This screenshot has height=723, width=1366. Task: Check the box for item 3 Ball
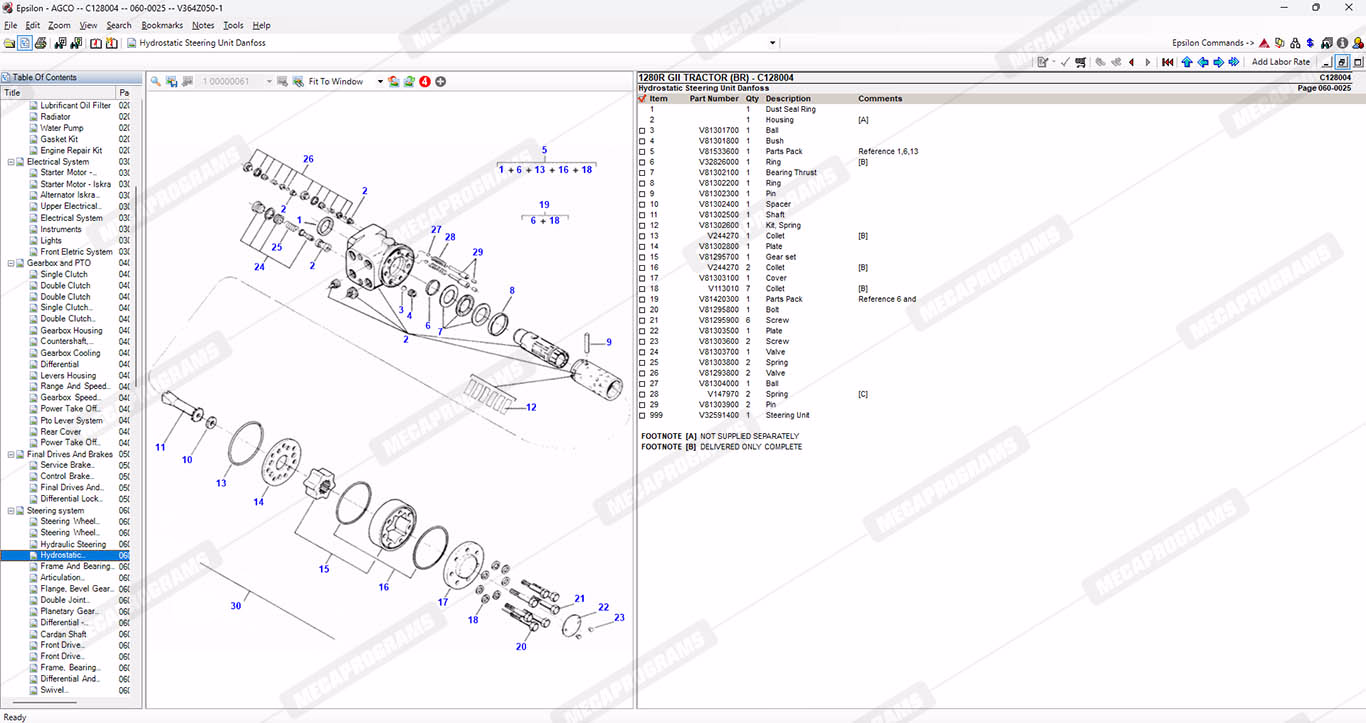[643, 131]
